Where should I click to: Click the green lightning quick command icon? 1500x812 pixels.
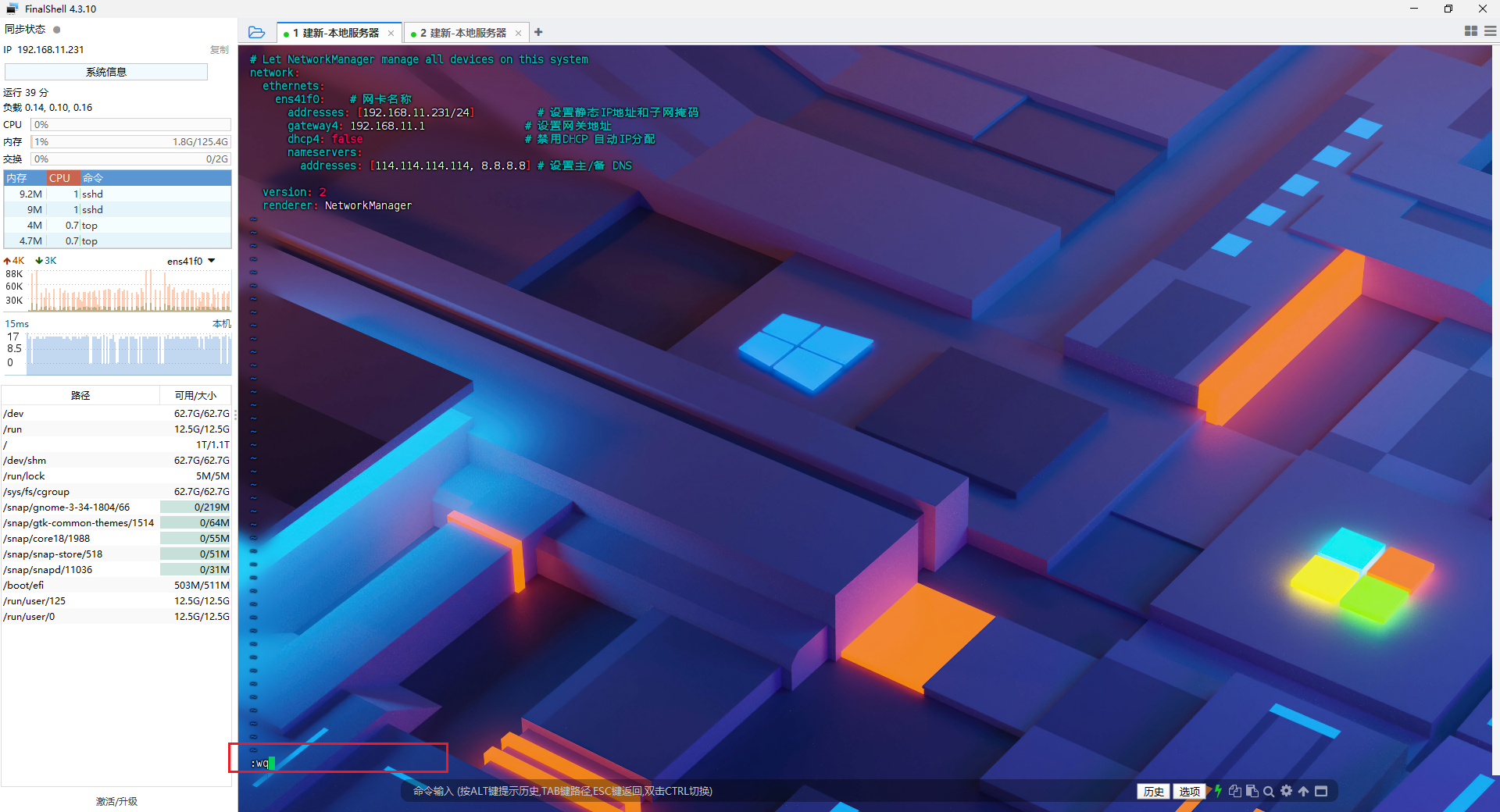[1218, 791]
